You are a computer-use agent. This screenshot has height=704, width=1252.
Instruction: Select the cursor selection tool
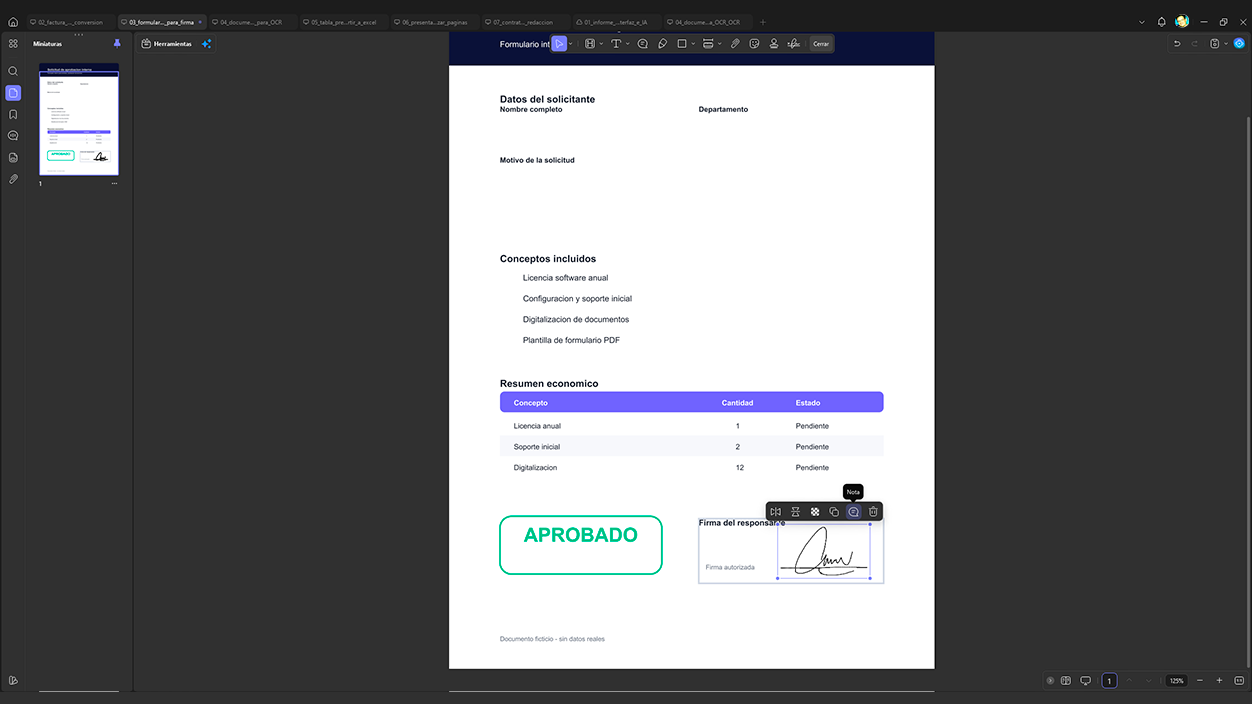(x=559, y=44)
